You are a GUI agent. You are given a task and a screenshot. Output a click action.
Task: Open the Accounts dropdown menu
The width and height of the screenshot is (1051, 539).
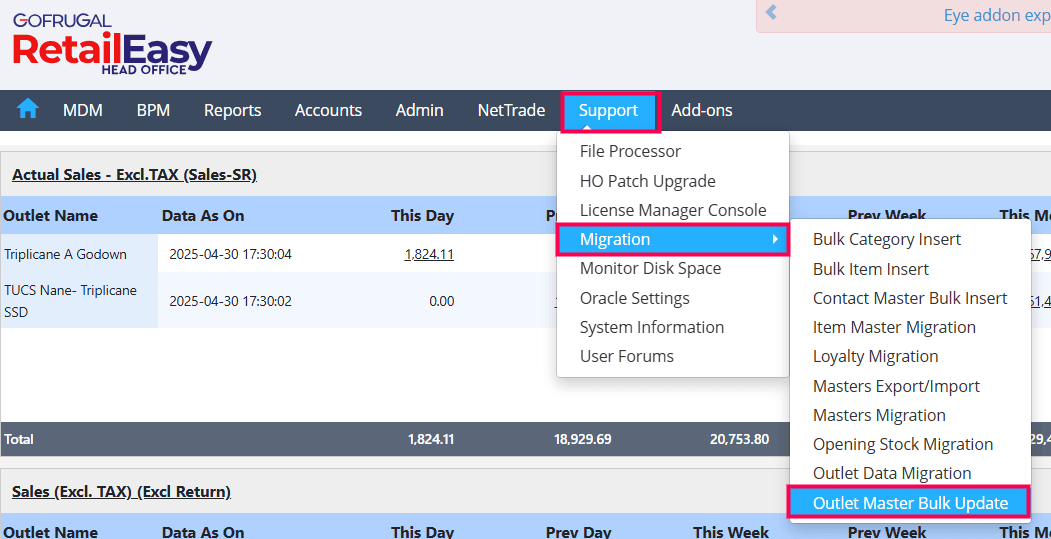[x=328, y=110]
